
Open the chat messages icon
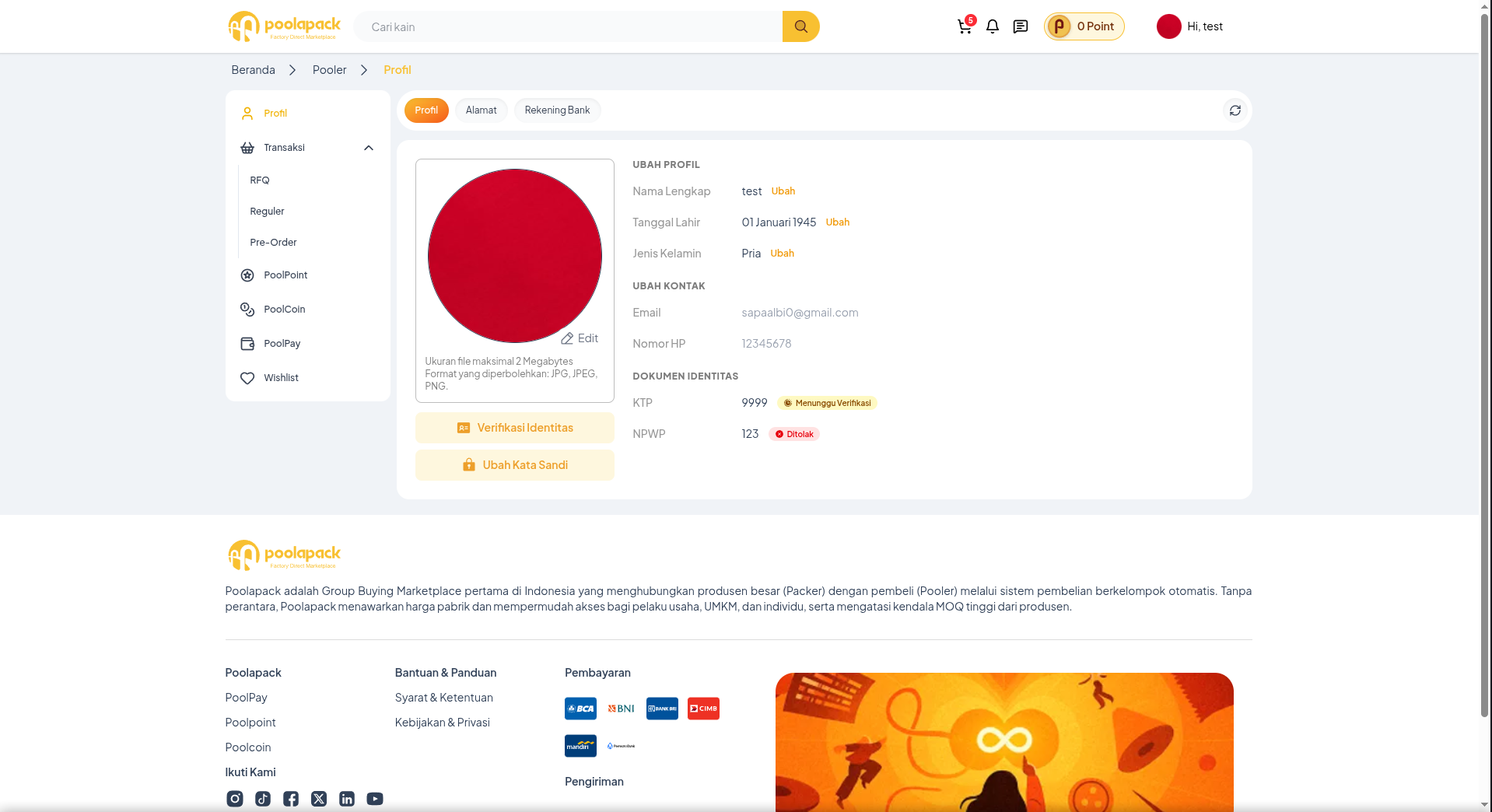pos(1021,26)
